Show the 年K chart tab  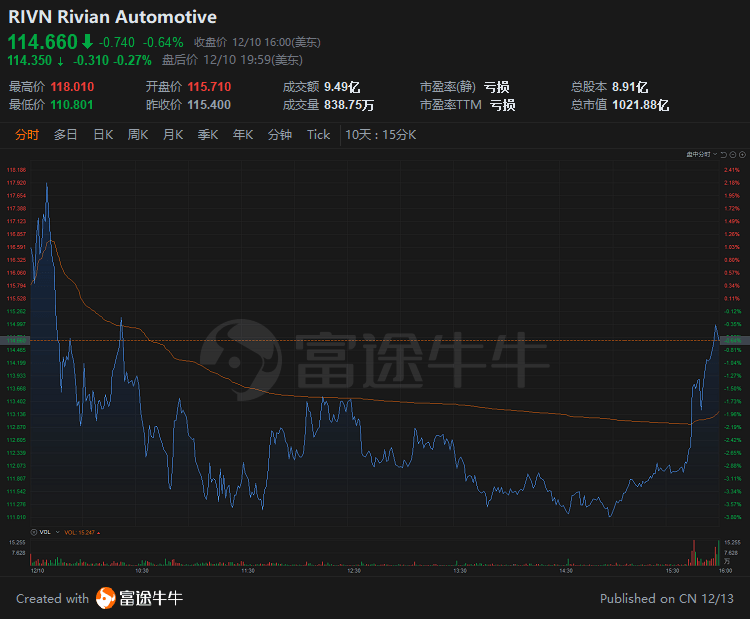243,135
